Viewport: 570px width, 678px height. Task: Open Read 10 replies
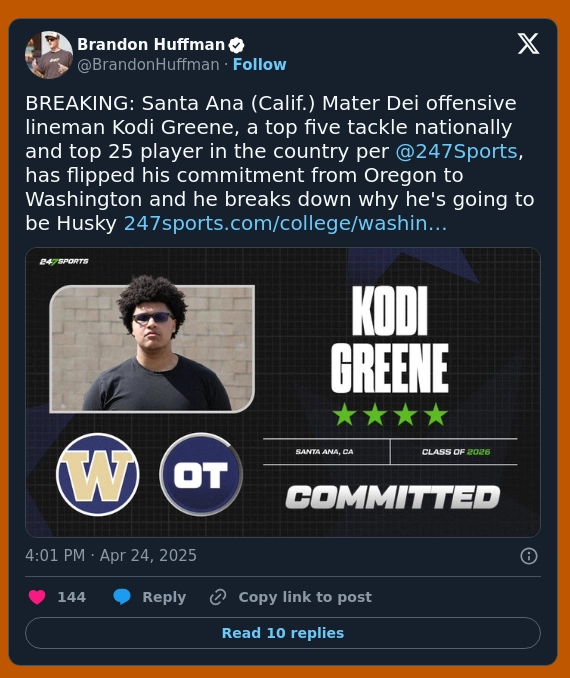click(283, 633)
